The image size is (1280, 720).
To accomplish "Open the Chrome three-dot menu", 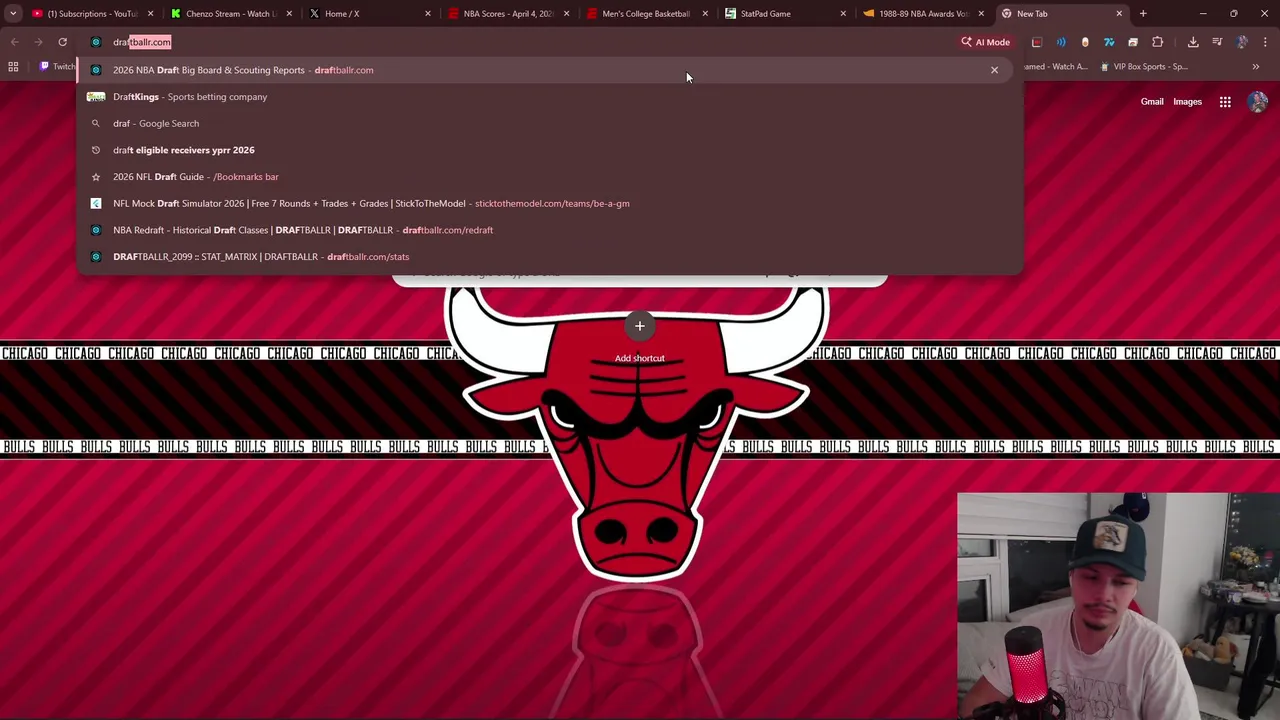I will (x=1266, y=42).
